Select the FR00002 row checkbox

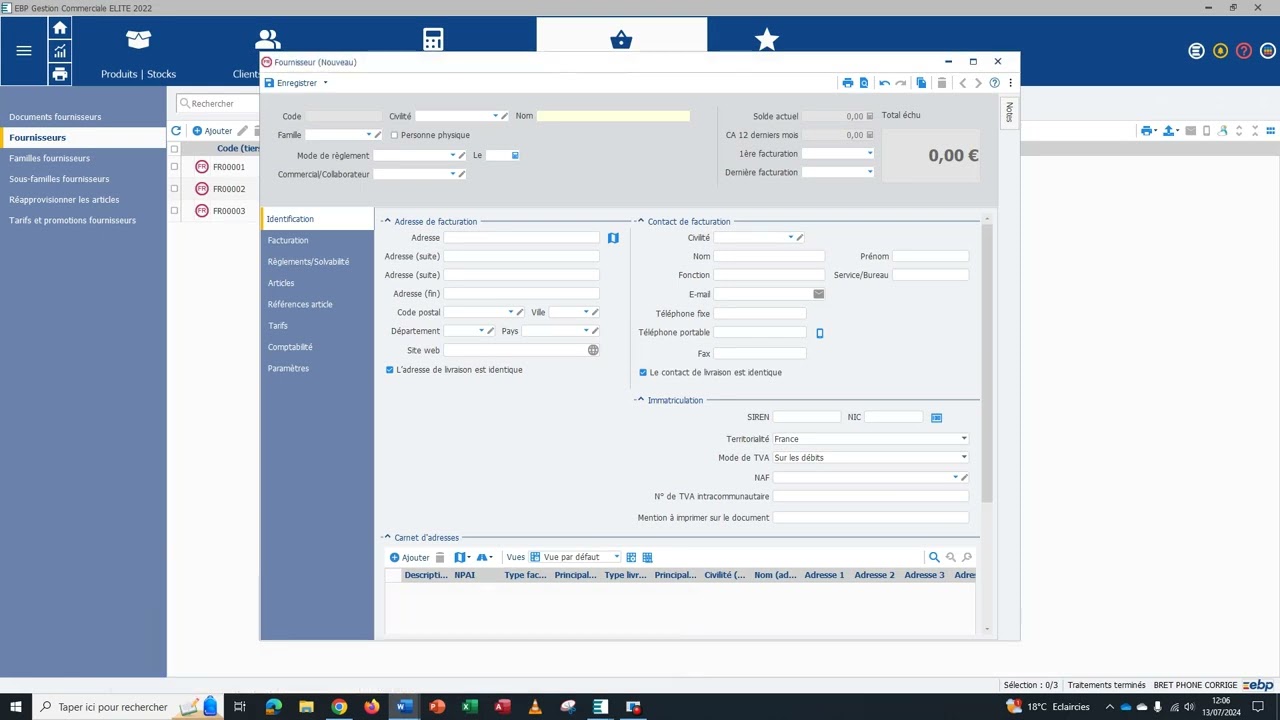coord(174,188)
